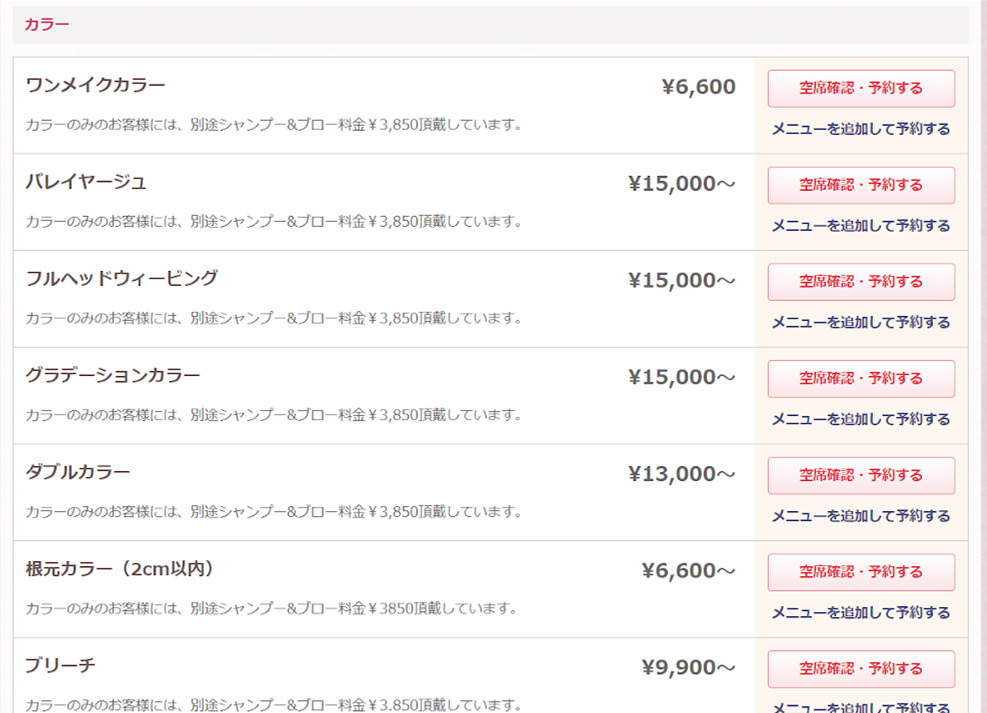Click the バレイヤージュ menu name
Image resolution: width=987 pixels, height=713 pixels.
pyautogui.click(x=86, y=182)
